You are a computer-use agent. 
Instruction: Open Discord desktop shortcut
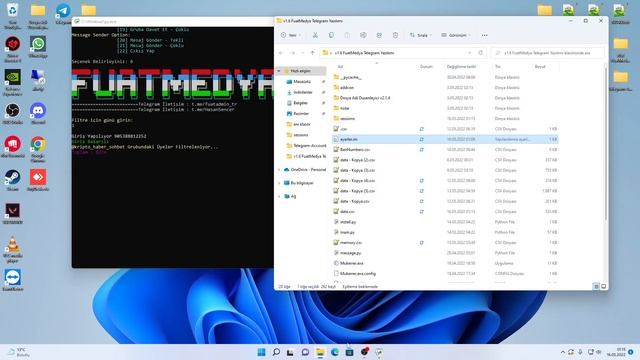(x=38, y=114)
